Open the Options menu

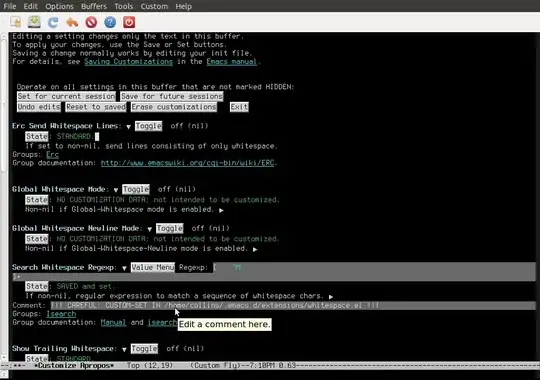pyautogui.click(x=59, y=6)
